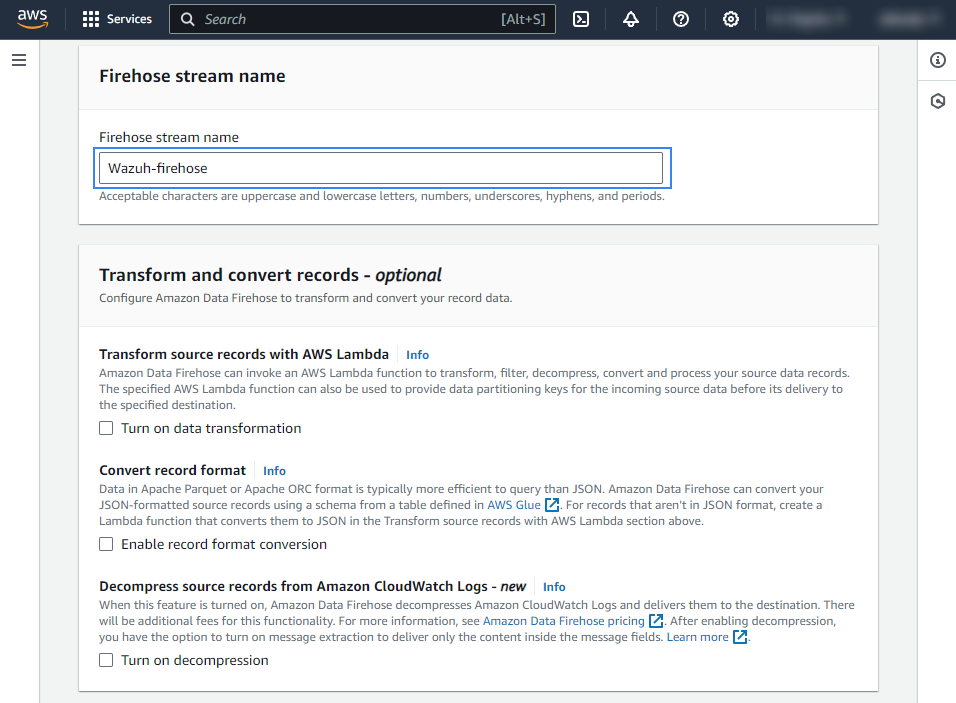Open the hexagon tutorials panel icon
The width and height of the screenshot is (956, 703).
point(937,101)
